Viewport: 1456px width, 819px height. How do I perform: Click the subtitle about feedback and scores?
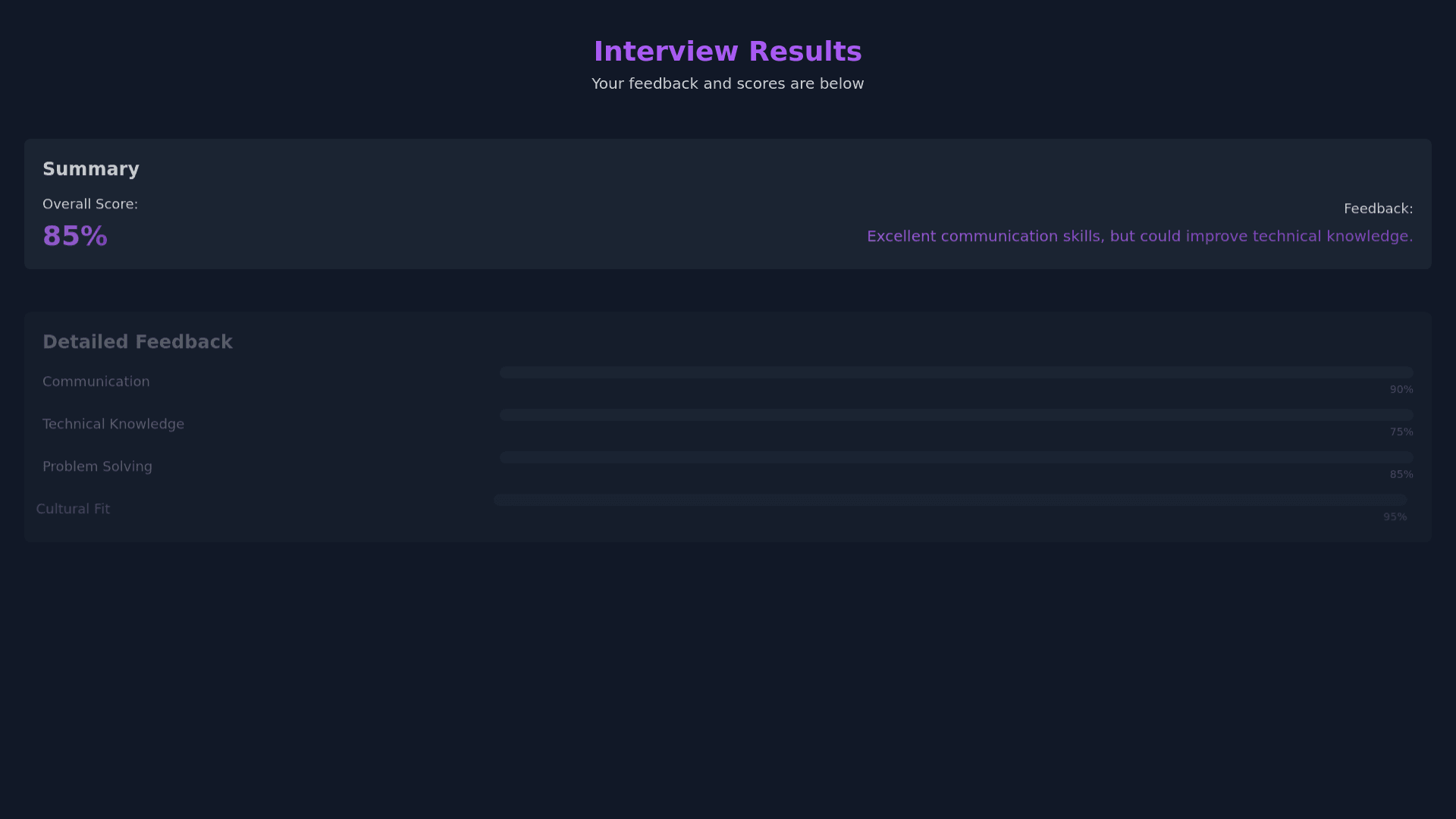click(x=727, y=84)
